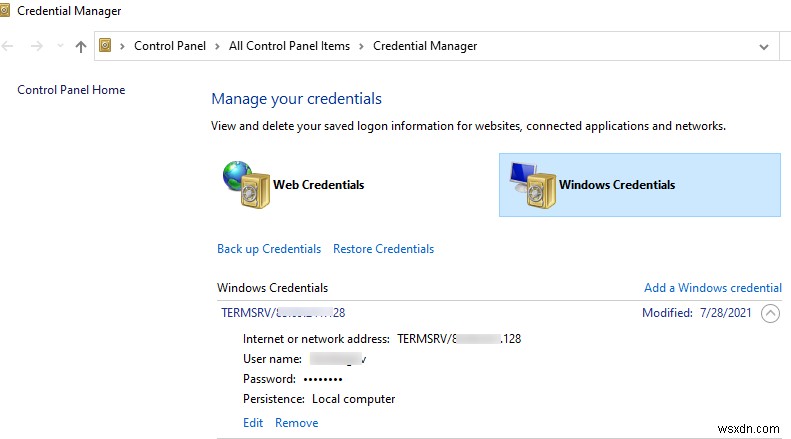Screen dimensions: 791x439
Task: Click the Web Credentials globe safe icon
Action: click(247, 185)
